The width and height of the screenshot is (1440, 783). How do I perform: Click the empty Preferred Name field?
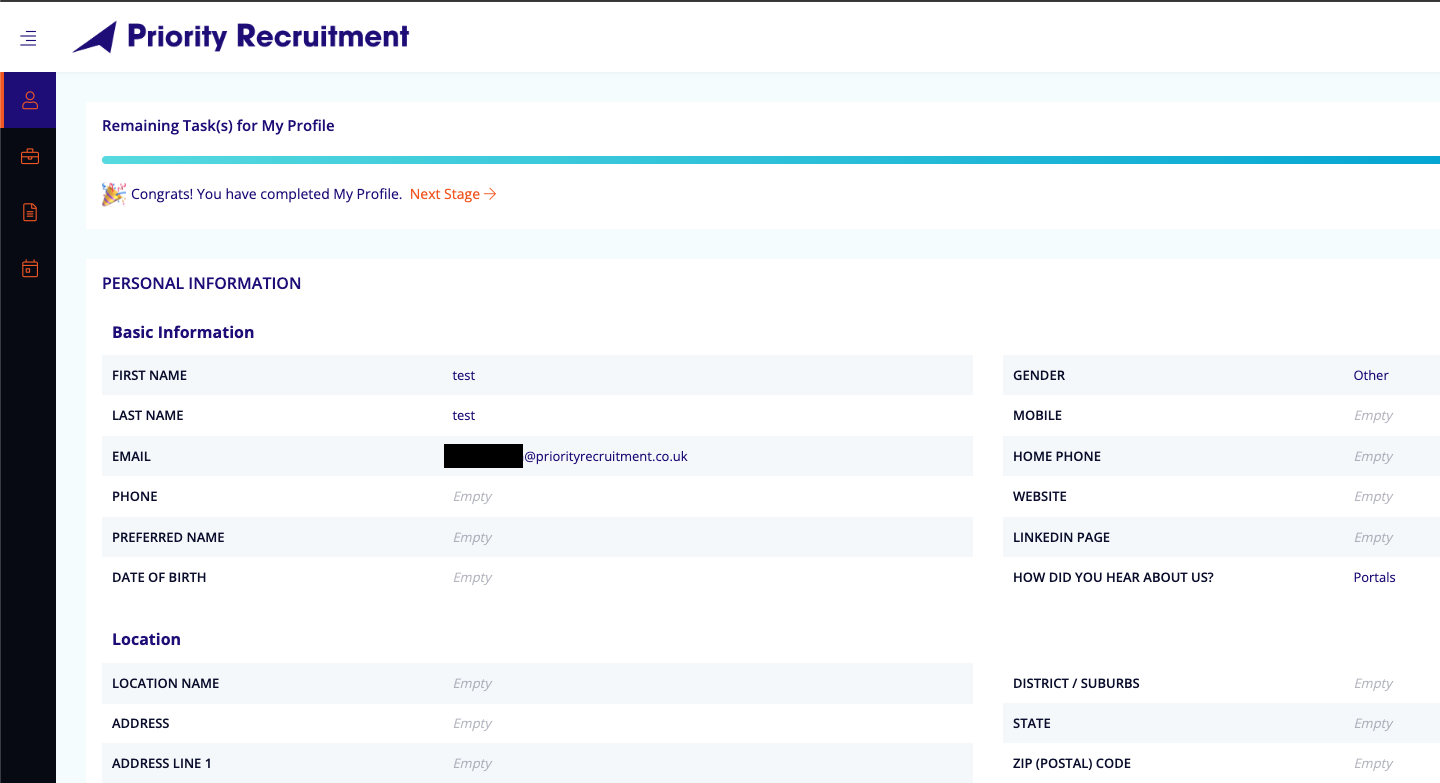(472, 537)
